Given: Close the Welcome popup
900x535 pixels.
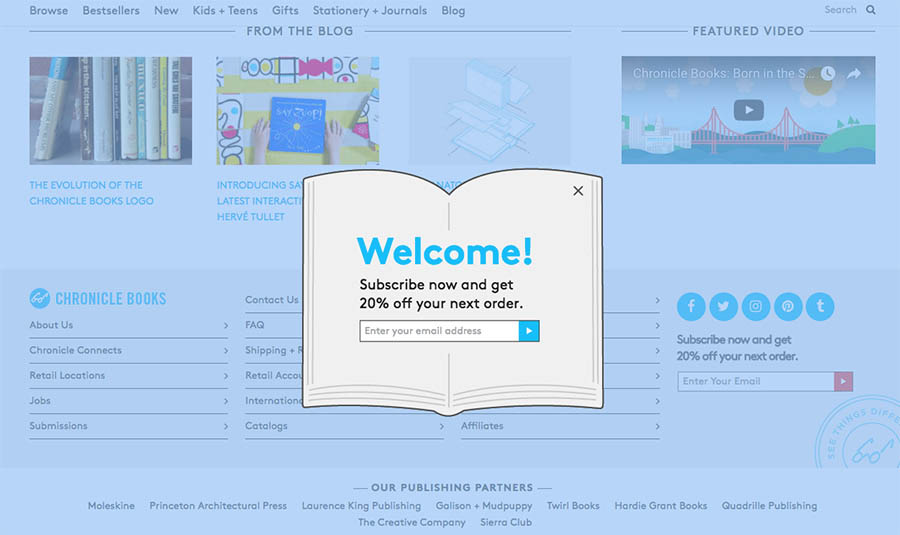Looking at the screenshot, I should [x=578, y=191].
